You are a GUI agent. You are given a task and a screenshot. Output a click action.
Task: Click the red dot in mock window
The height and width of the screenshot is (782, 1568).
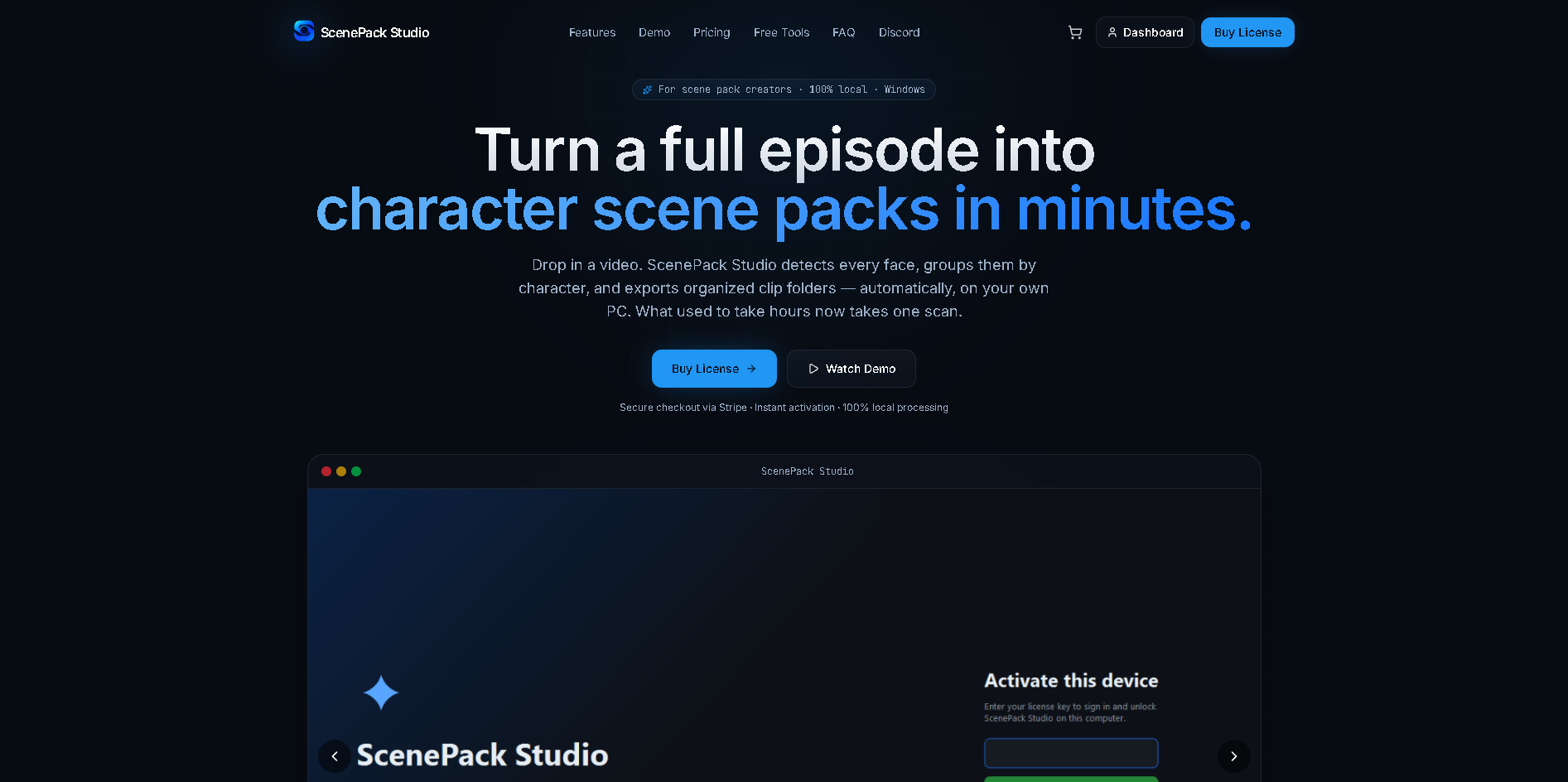coord(326,471)
